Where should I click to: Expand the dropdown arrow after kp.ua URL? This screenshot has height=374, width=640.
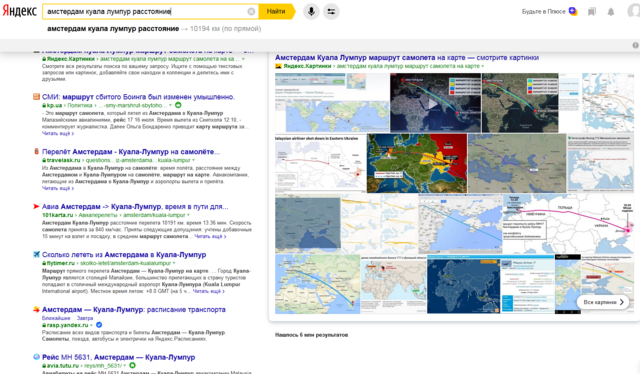pyautogui.click(x=171, y=105)
